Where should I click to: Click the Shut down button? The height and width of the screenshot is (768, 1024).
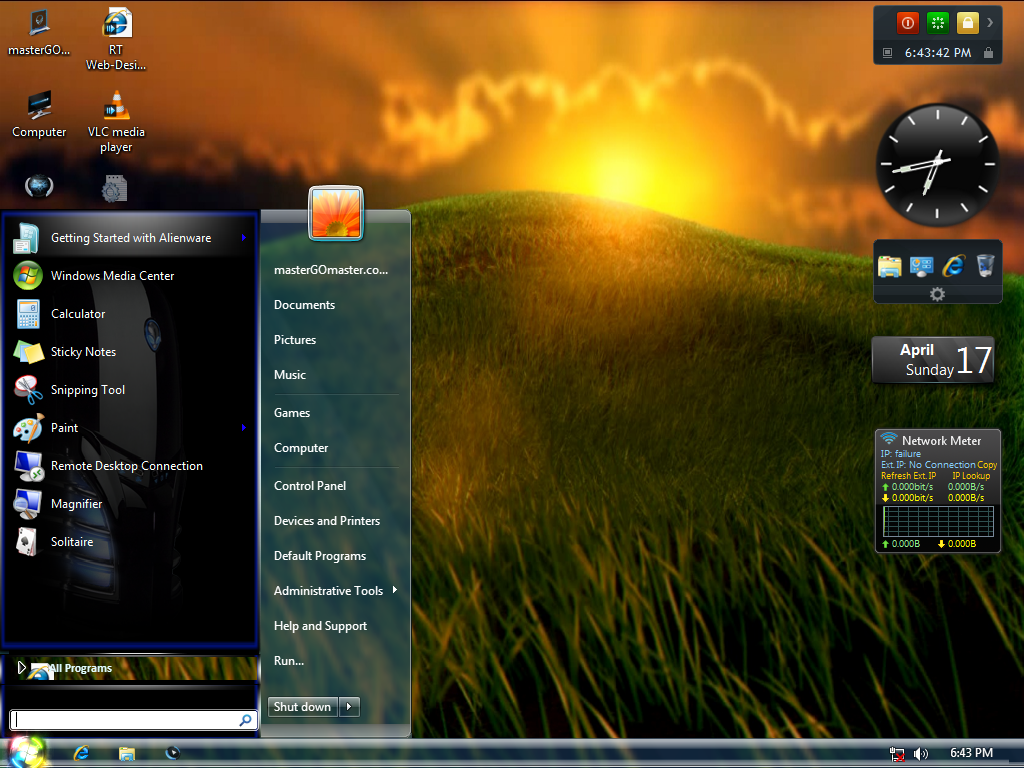303,706
